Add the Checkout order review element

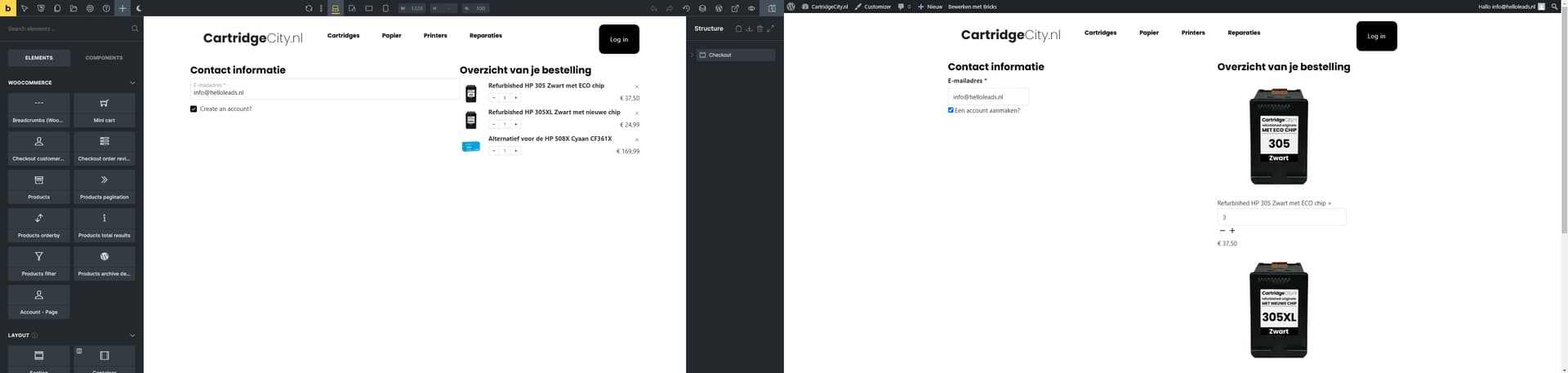105,148
